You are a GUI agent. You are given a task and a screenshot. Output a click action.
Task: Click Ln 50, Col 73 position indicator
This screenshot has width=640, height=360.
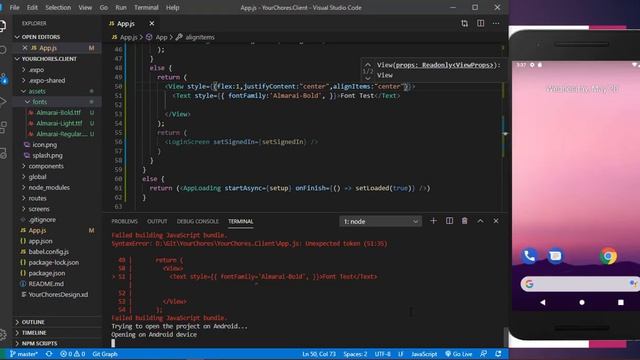pyautogui.click(x=319, y=354)
